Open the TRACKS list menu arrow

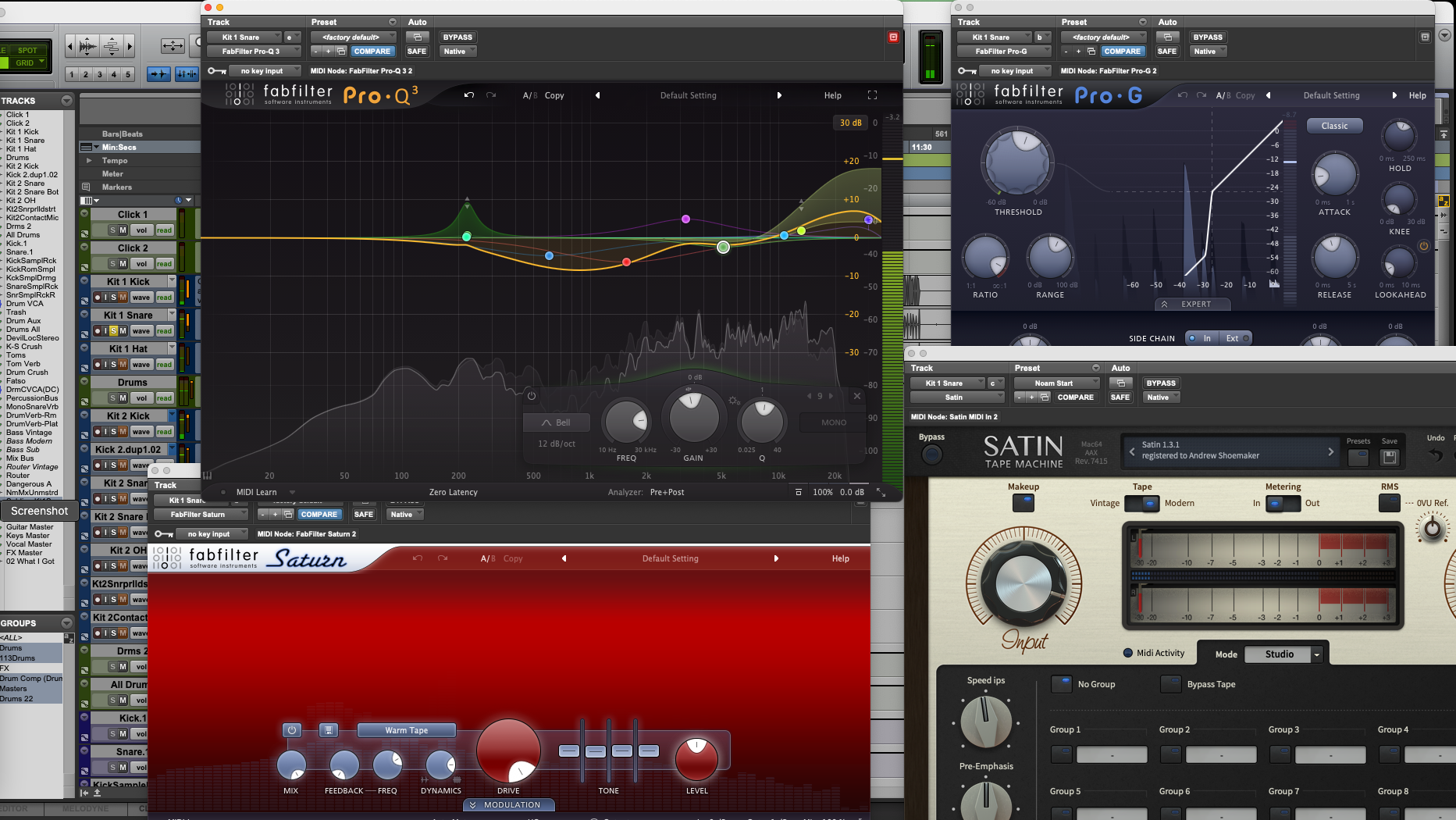(66, 101)
